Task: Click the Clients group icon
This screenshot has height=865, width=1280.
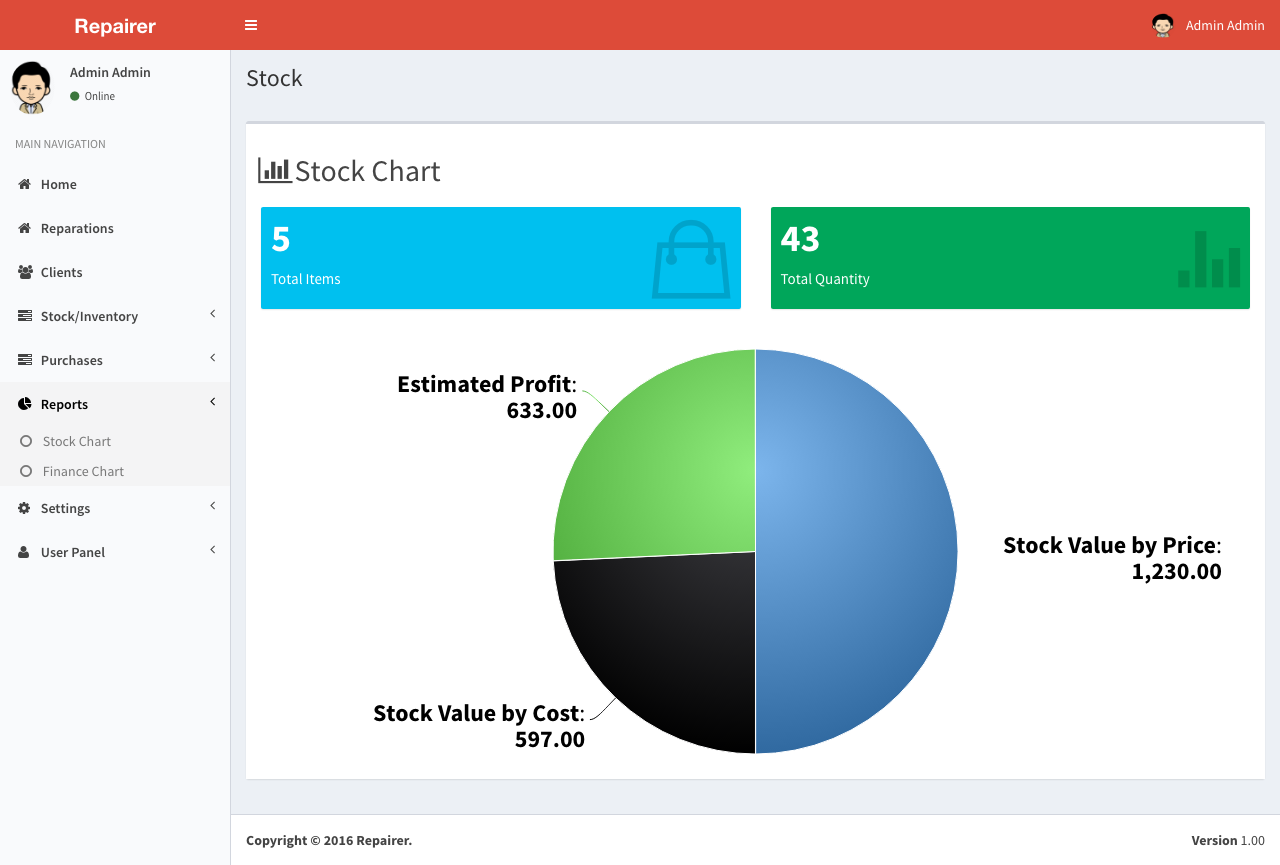Action: coord(25,272)
